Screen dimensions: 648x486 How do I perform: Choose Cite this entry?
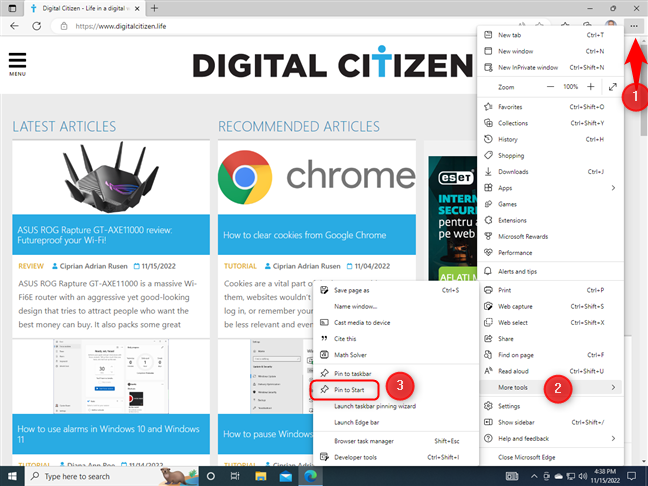(x=396, y=338)
